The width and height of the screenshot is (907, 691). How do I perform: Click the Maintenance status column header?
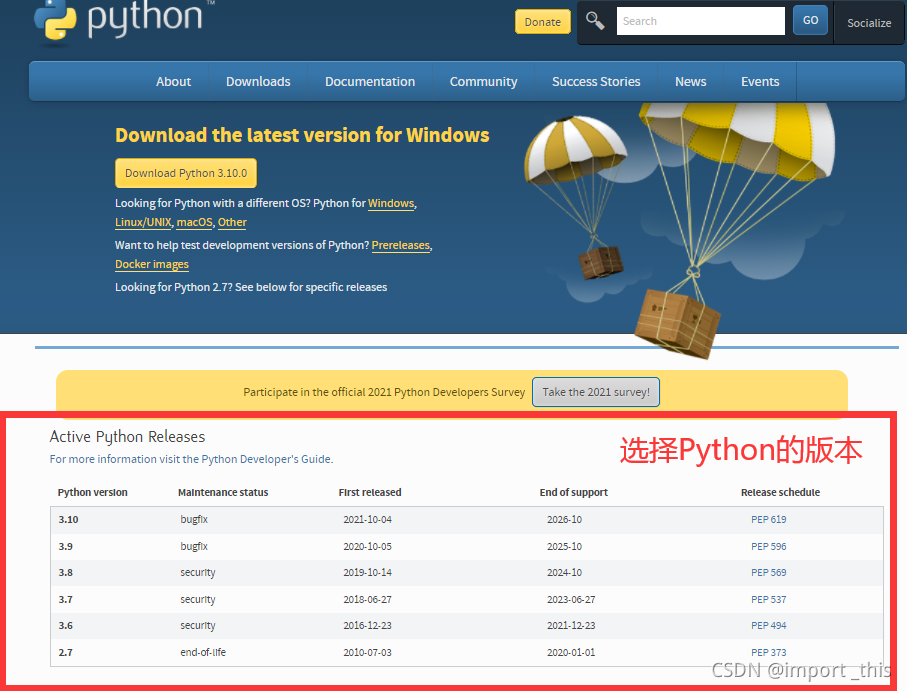pyautogui.click(x=223, y=493)
